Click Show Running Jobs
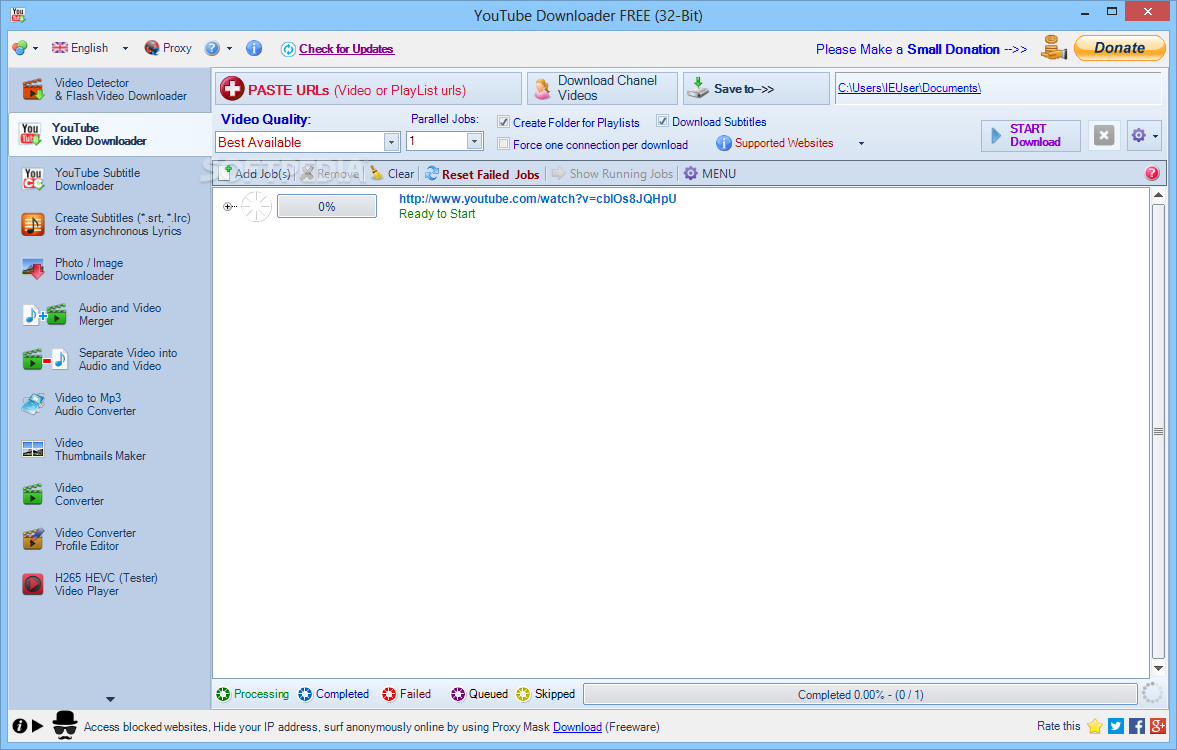1177x750 pixels. (x=613, y=173)
